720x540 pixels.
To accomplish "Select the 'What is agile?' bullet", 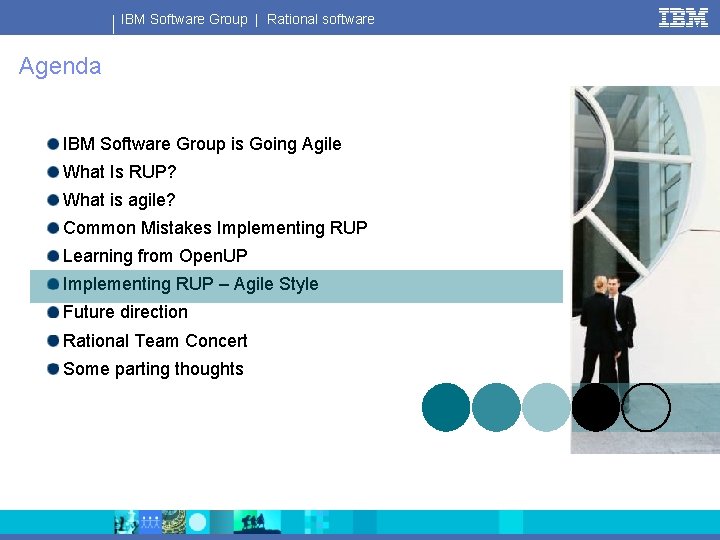I will coord(119,200).
